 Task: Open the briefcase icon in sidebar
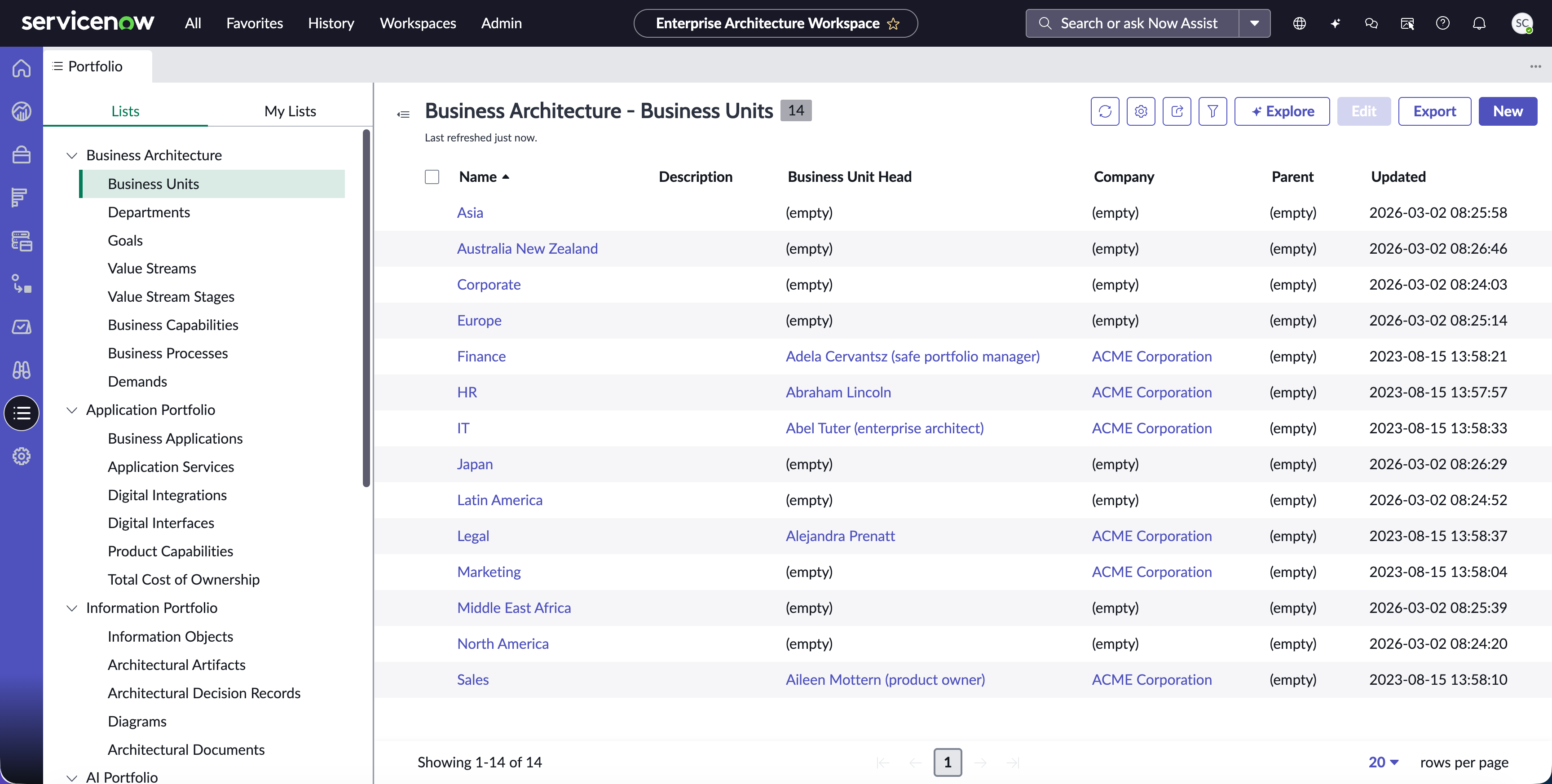[22, 155]
